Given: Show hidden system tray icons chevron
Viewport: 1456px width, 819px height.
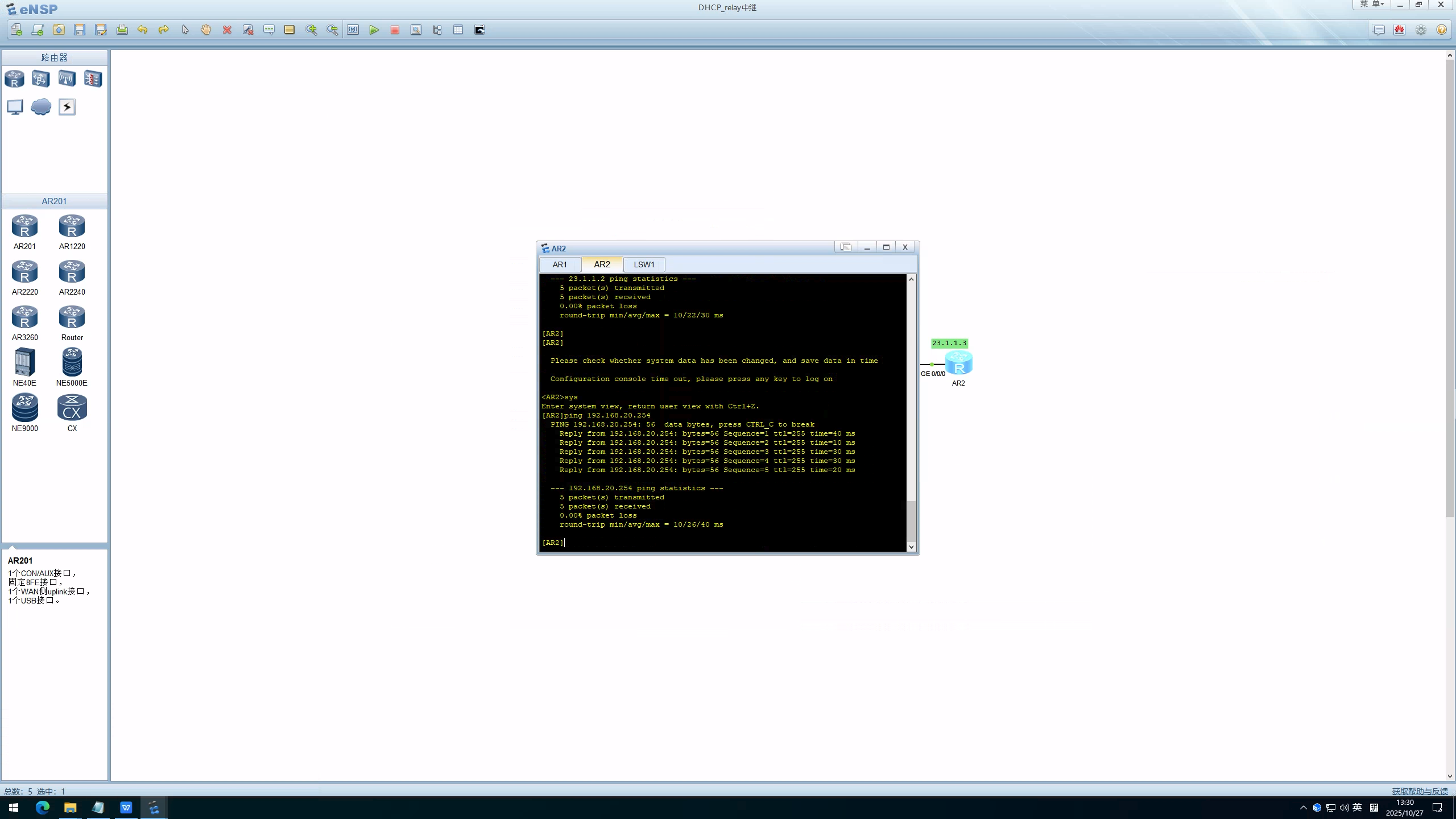Looking at the screenshot, I should click(x=1303, y=808).
